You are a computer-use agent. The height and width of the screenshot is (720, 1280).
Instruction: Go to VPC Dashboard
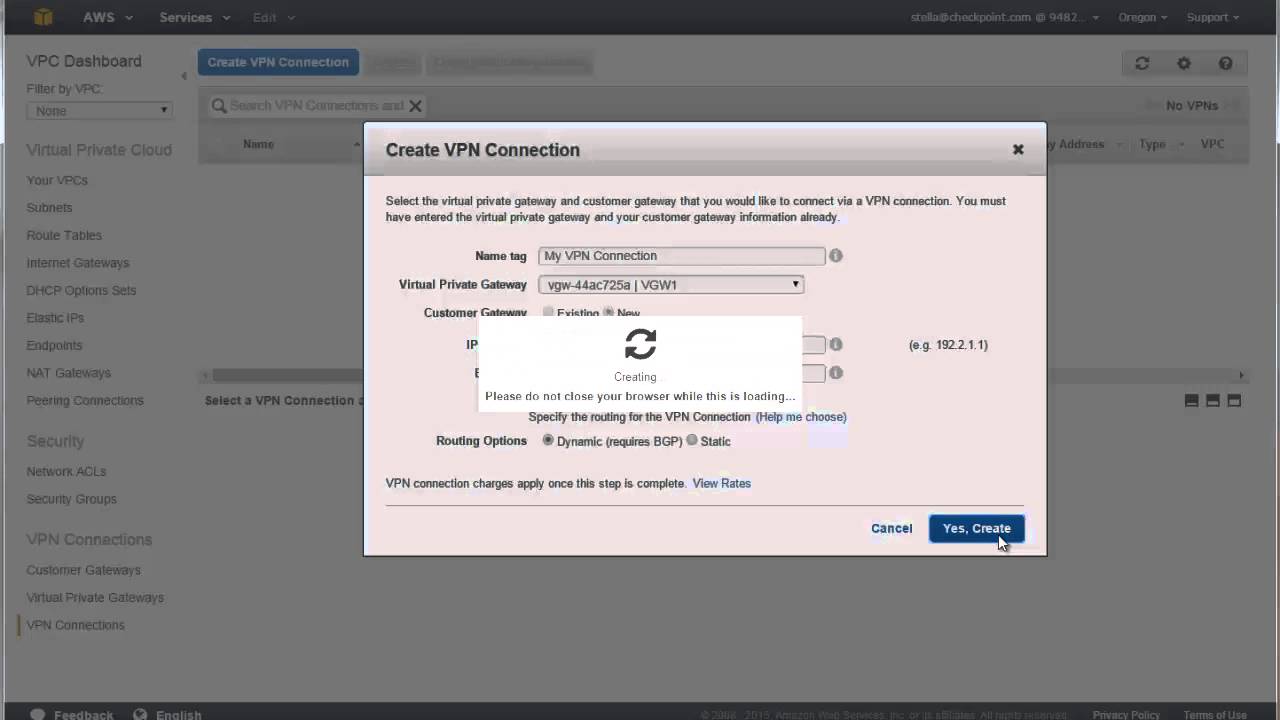click(84, 61)
